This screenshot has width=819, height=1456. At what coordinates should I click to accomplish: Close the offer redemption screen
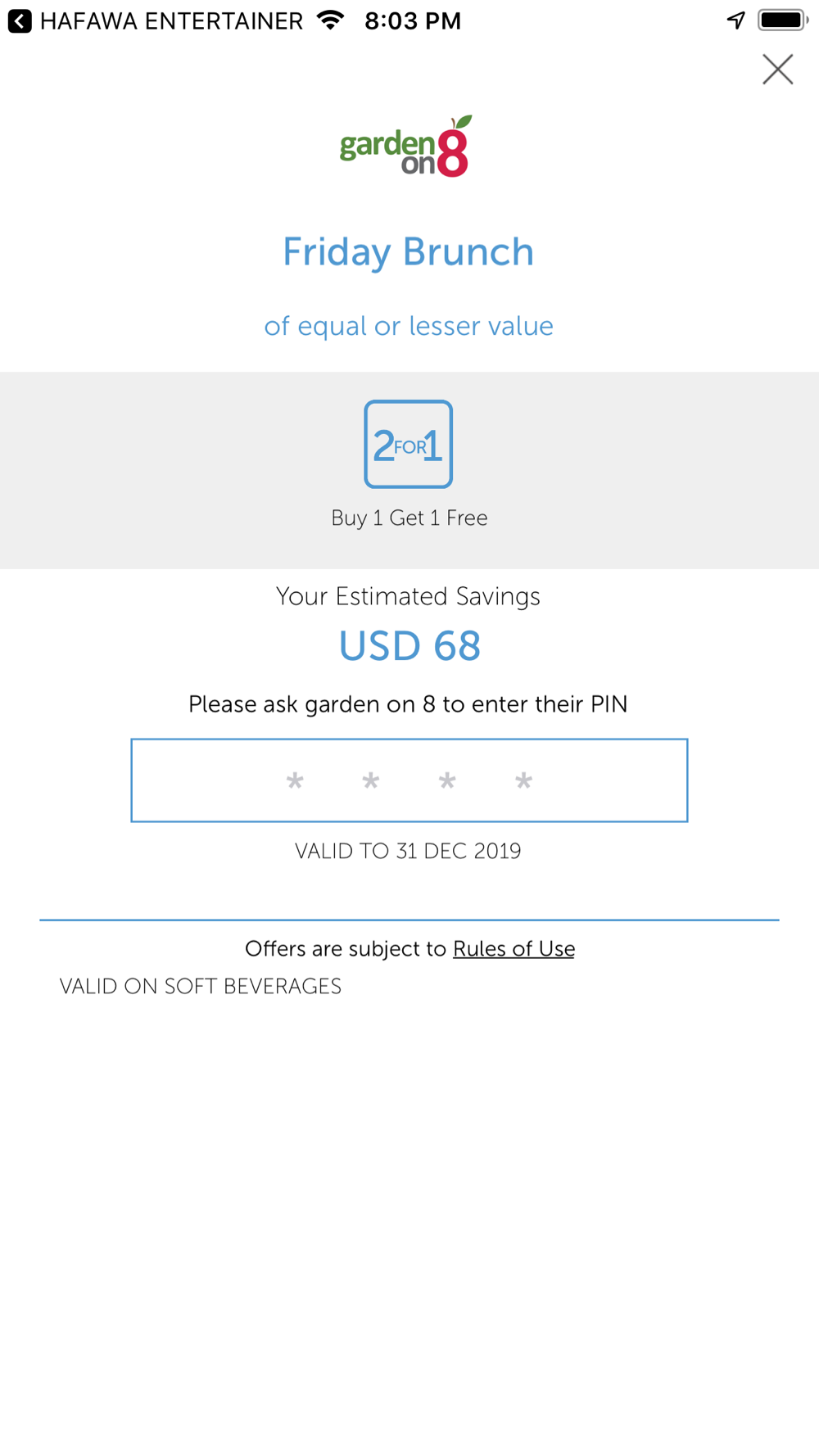(777, 70)
